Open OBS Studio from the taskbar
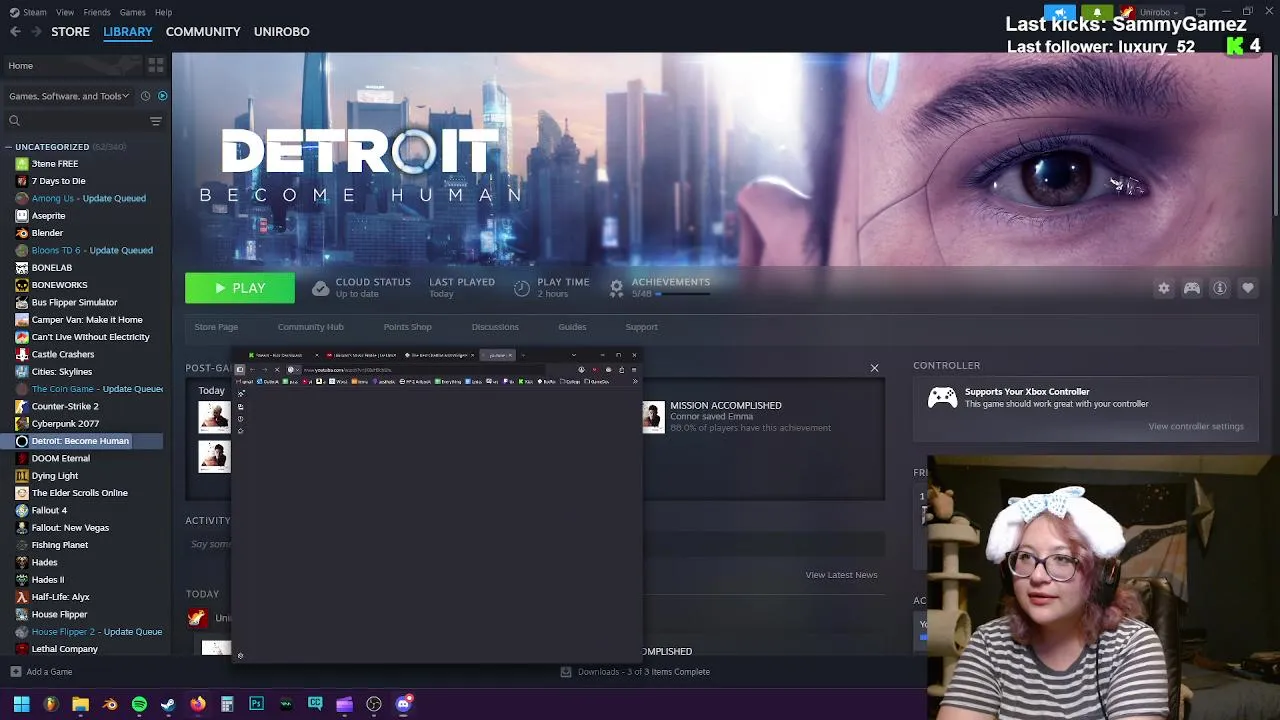 374,704
